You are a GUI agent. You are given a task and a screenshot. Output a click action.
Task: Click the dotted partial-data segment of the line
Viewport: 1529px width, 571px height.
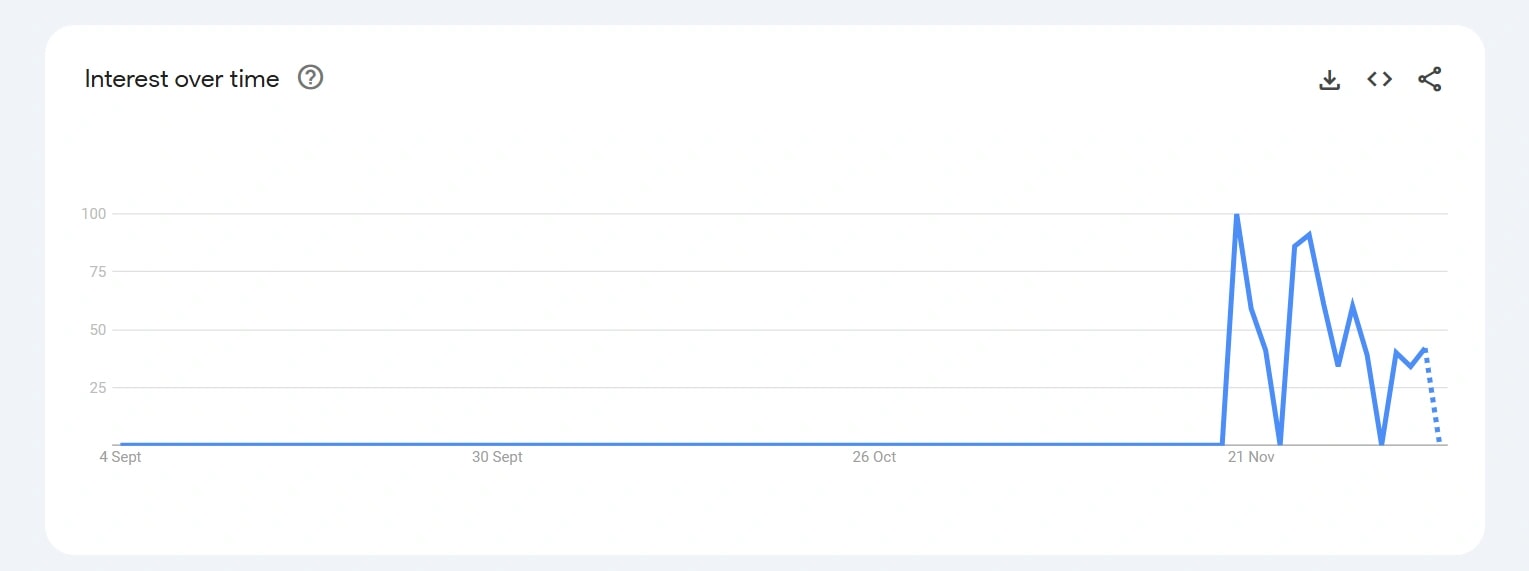tap(1432, 395)
